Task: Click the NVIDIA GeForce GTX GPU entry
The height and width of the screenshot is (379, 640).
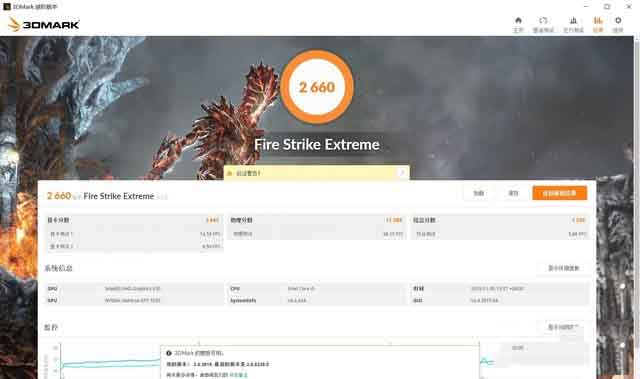Action: 134,300
